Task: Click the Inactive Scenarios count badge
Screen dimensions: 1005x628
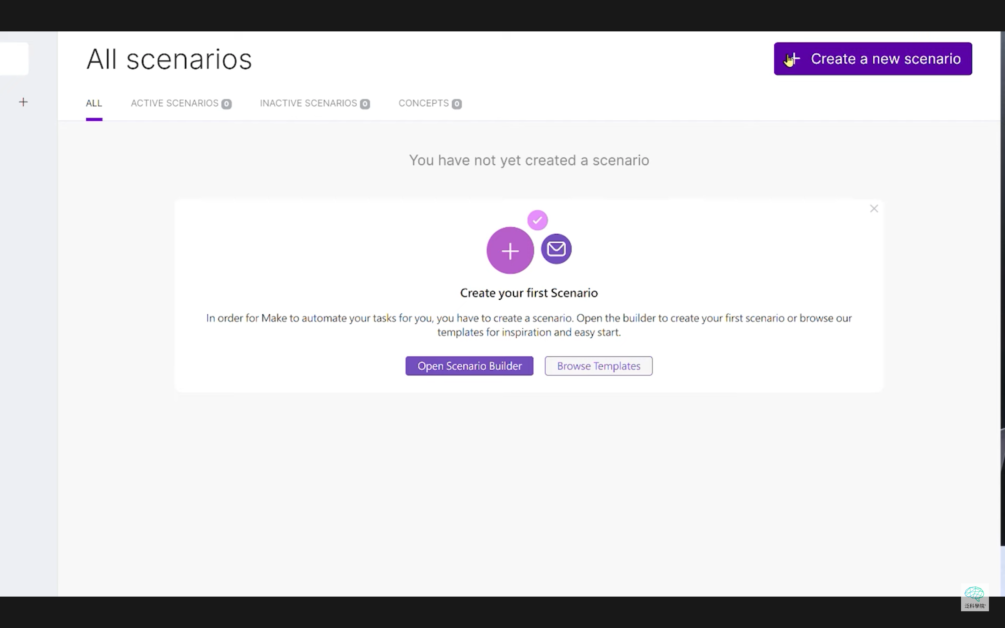Action: click(x=365, y=104)
